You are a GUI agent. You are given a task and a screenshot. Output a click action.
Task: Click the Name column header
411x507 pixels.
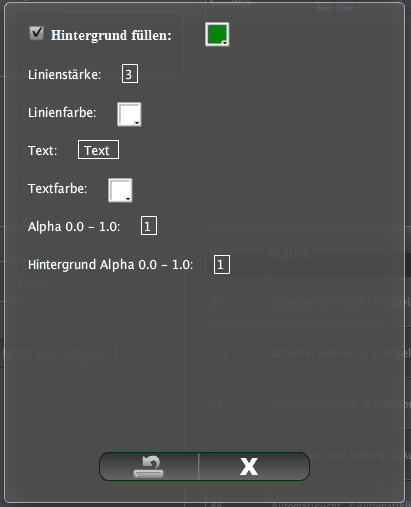click(290, 254)
